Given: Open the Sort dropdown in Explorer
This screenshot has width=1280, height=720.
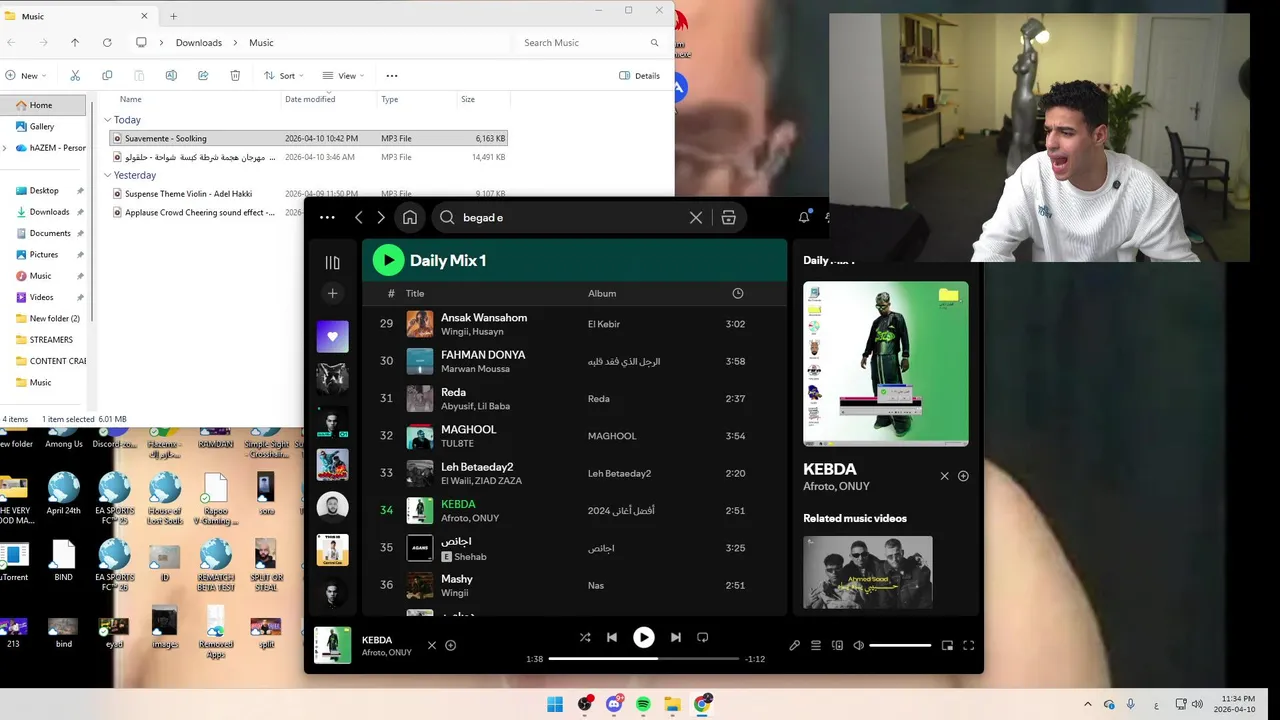Looking at the screenshot, I should [x=284, y=75].
